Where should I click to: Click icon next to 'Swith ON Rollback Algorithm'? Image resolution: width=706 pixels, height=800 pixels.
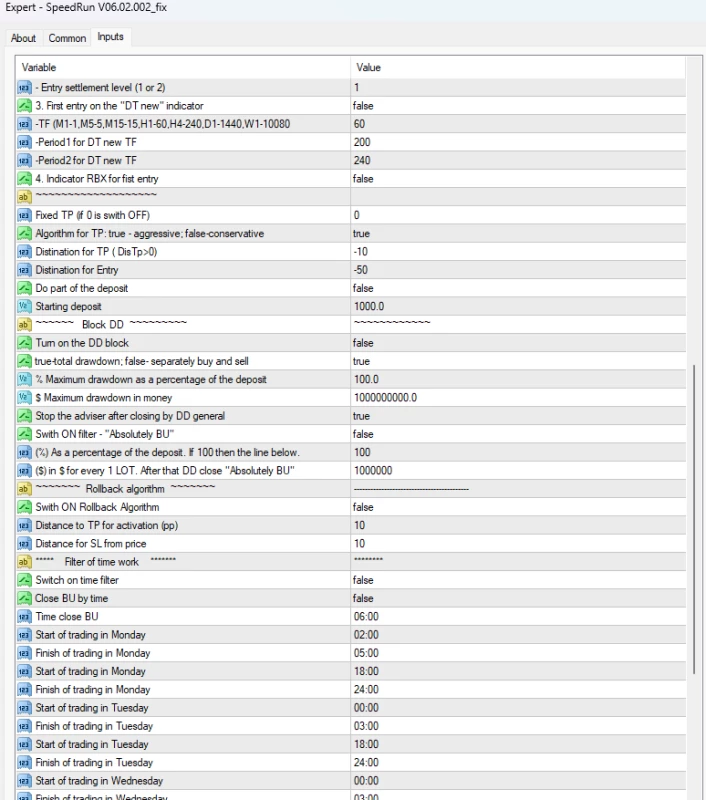pyautogui.click(x=25, y=507)
